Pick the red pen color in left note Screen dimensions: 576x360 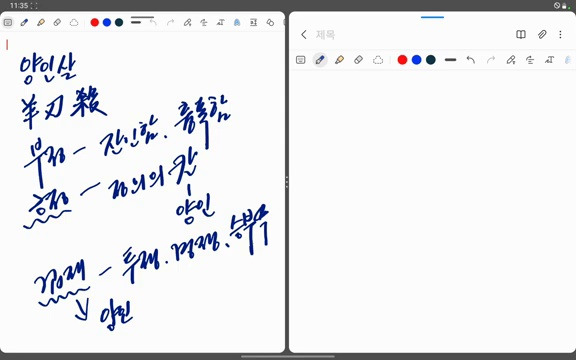pyautogui.click(x=95, y=22)
